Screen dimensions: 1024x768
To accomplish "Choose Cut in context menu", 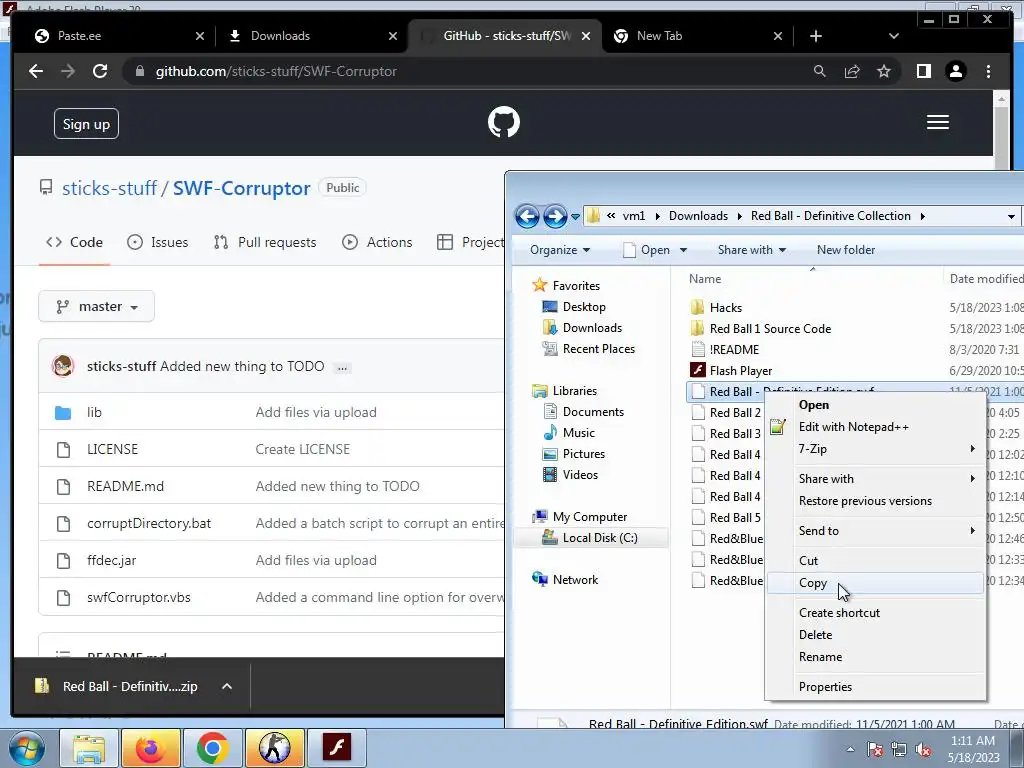I will (875, 561).
